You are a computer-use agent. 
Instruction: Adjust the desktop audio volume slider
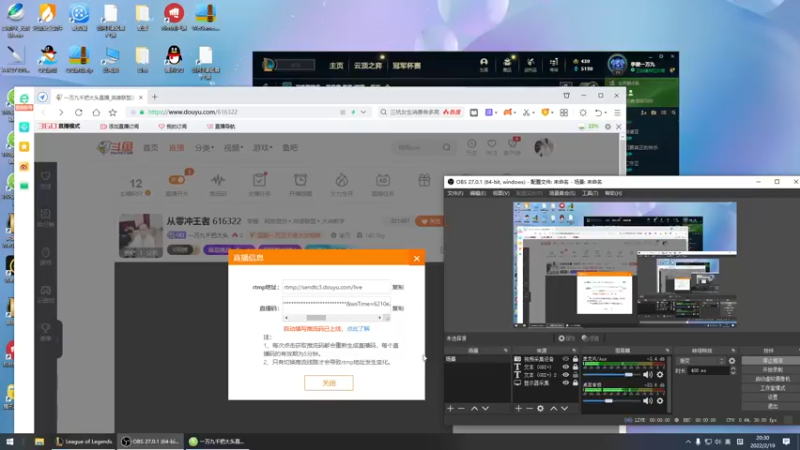(x=611, y=401)
